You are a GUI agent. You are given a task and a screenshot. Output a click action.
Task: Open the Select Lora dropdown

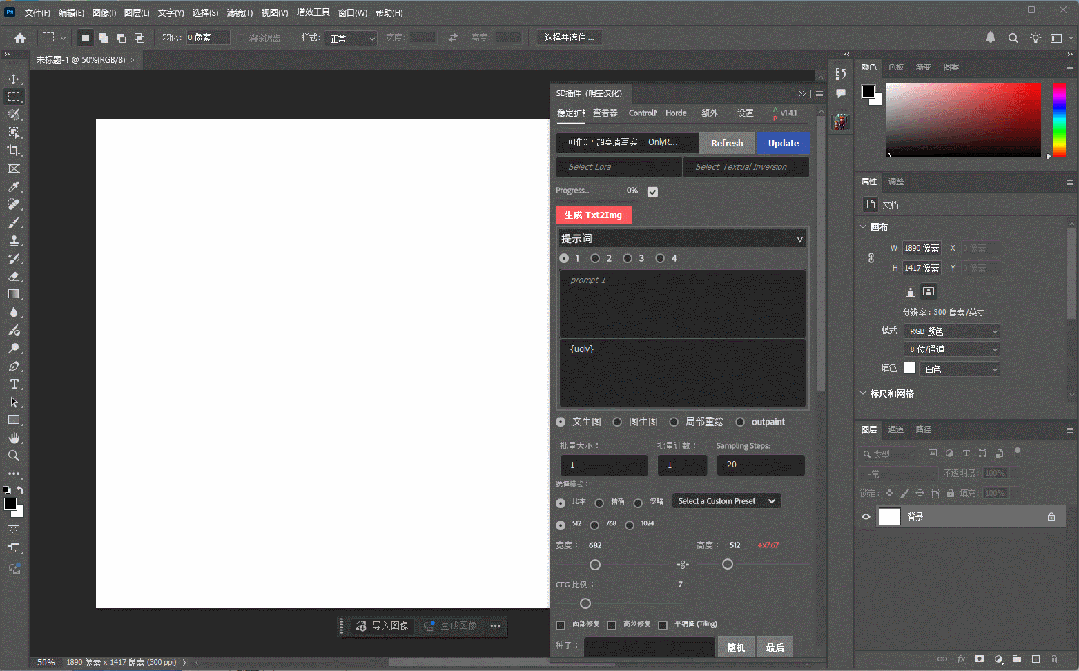click(x=618, y=167)
